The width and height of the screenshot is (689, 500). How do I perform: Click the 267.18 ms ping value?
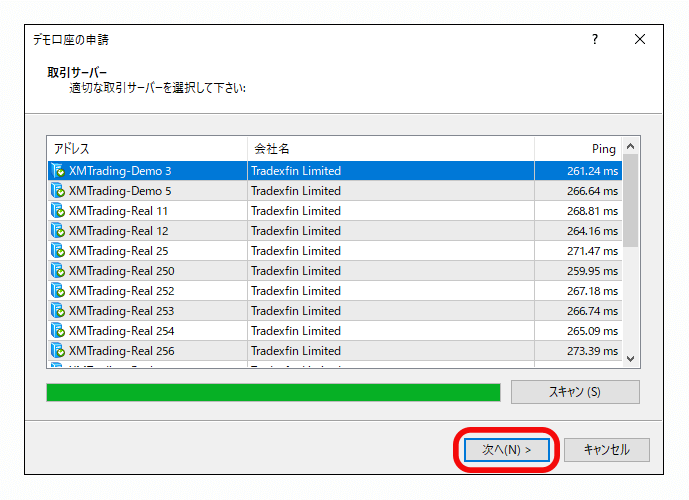click(592, 291)
